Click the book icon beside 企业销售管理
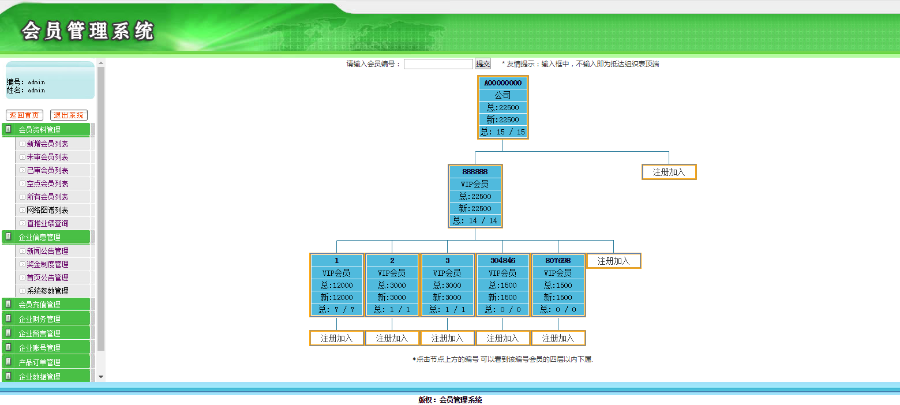This screenshot has height=405, width=900. 8,333
